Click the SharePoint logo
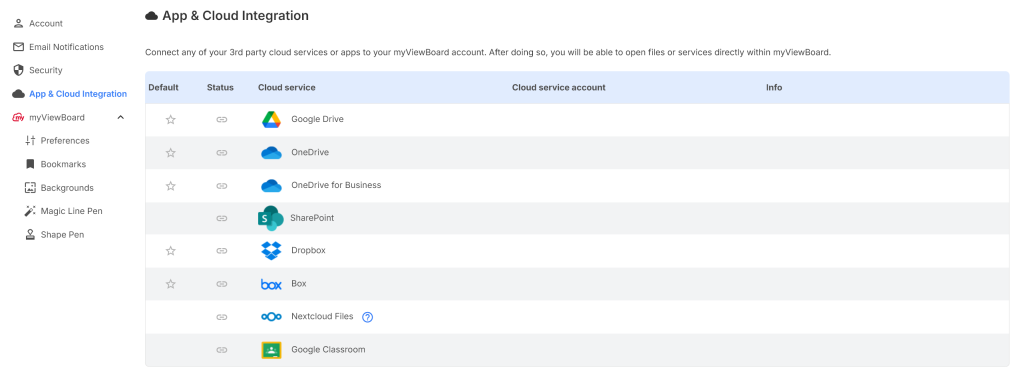 (270, 218)
